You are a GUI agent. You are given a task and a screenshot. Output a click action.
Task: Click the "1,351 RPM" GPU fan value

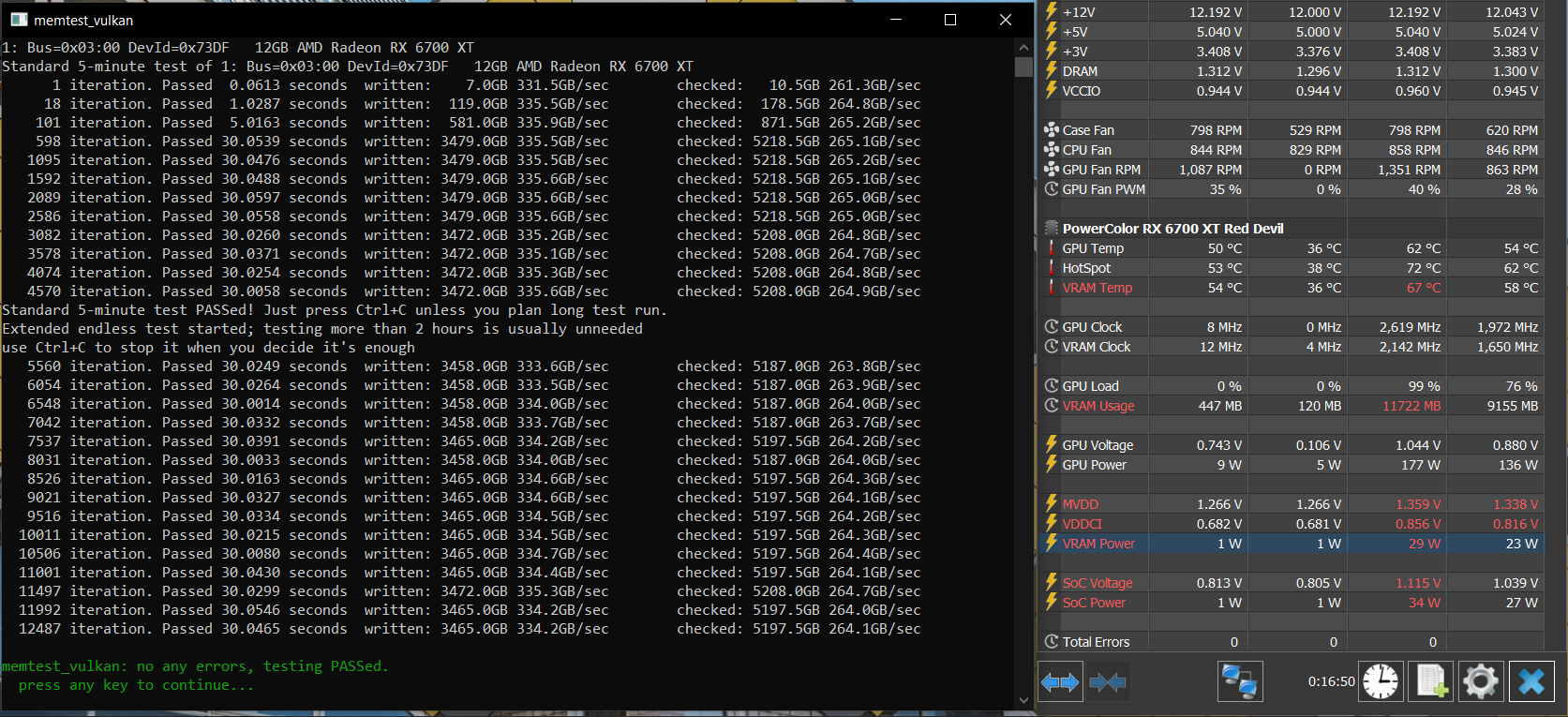[1410, 170]
